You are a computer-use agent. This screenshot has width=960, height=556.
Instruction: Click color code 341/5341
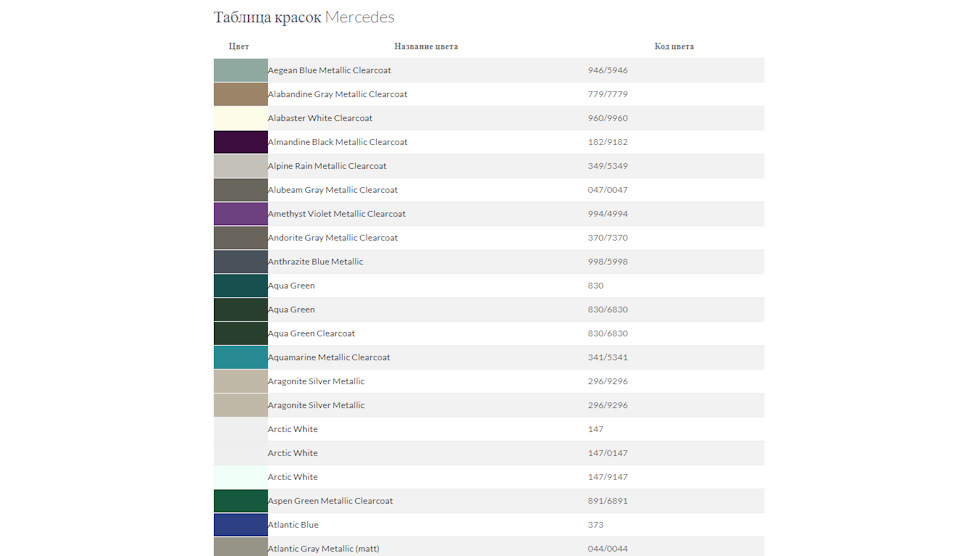(x=608, y=358)
